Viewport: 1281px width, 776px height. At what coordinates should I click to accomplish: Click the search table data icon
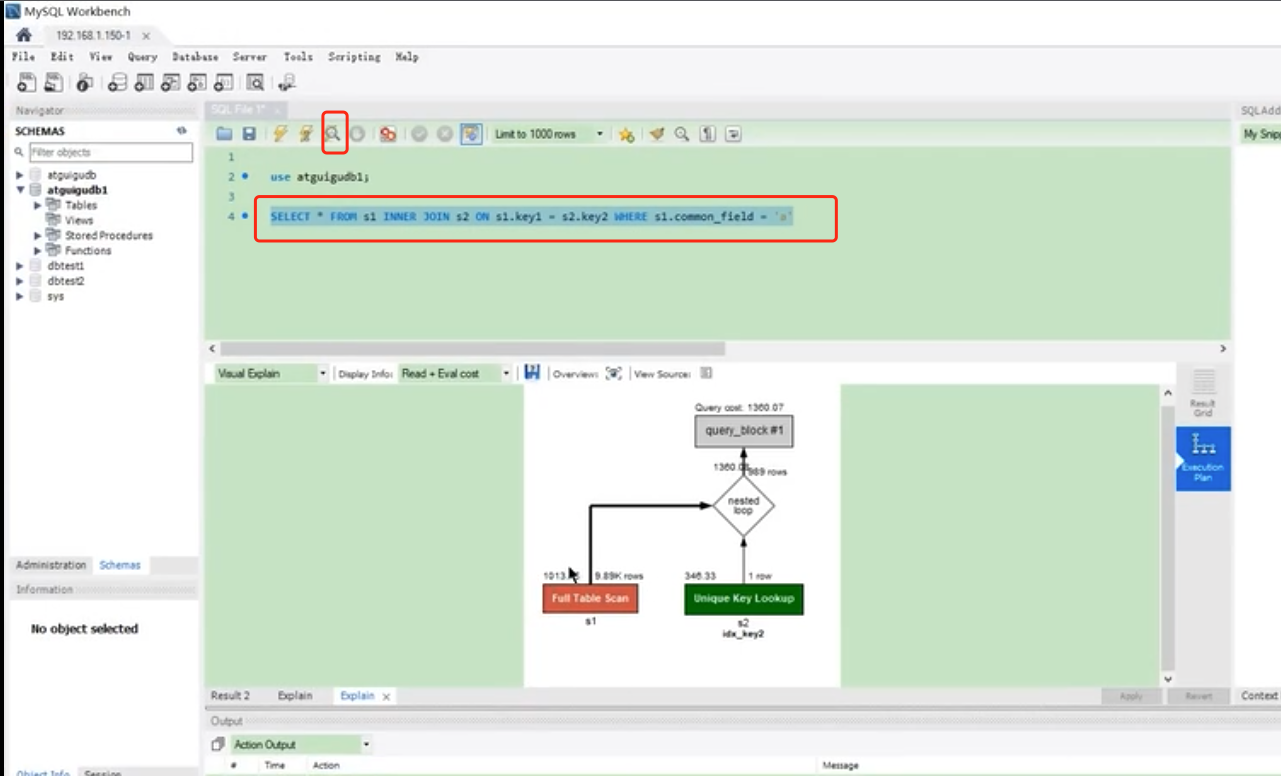click(x=256, y=83)
